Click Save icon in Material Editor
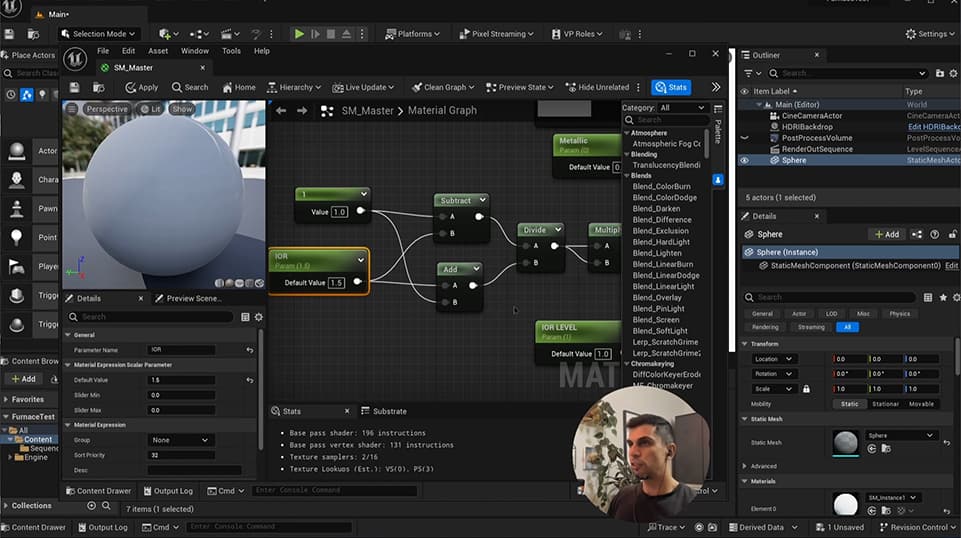This screenshot has width=961, height=538. point(74,87)
